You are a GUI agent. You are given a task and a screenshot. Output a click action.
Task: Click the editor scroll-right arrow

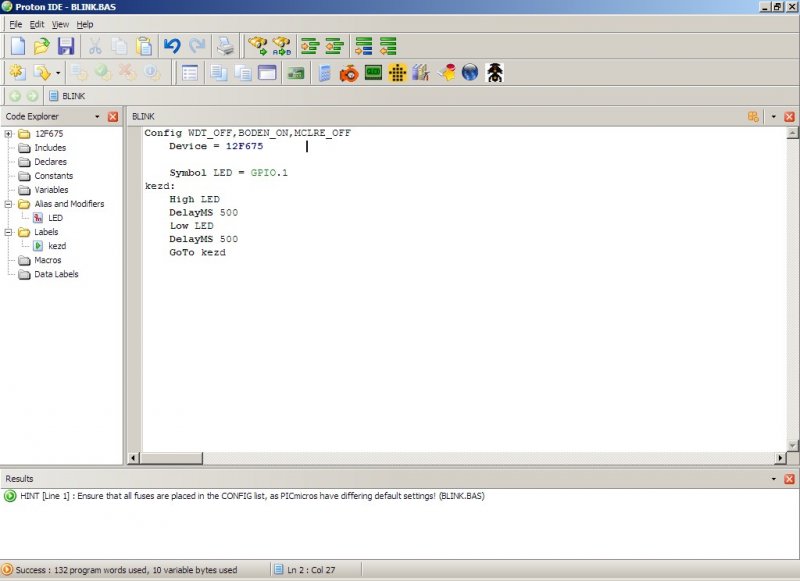pos(780,458)
